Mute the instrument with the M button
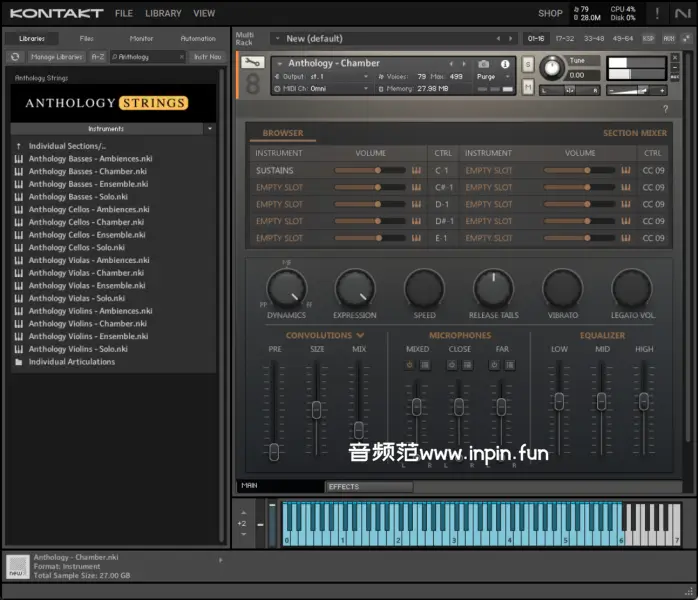This screenshot has height=600, width=698. click(x=528, y=87)
